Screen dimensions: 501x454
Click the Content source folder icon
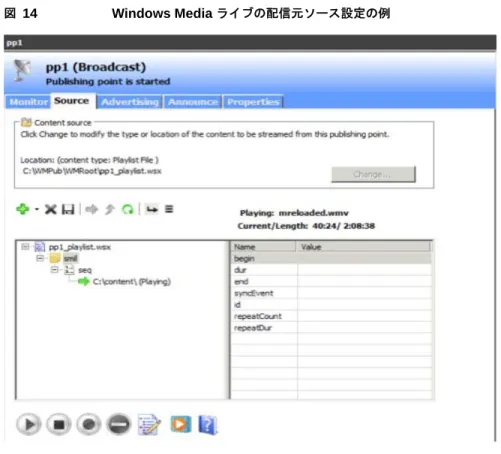pos(26,122)
